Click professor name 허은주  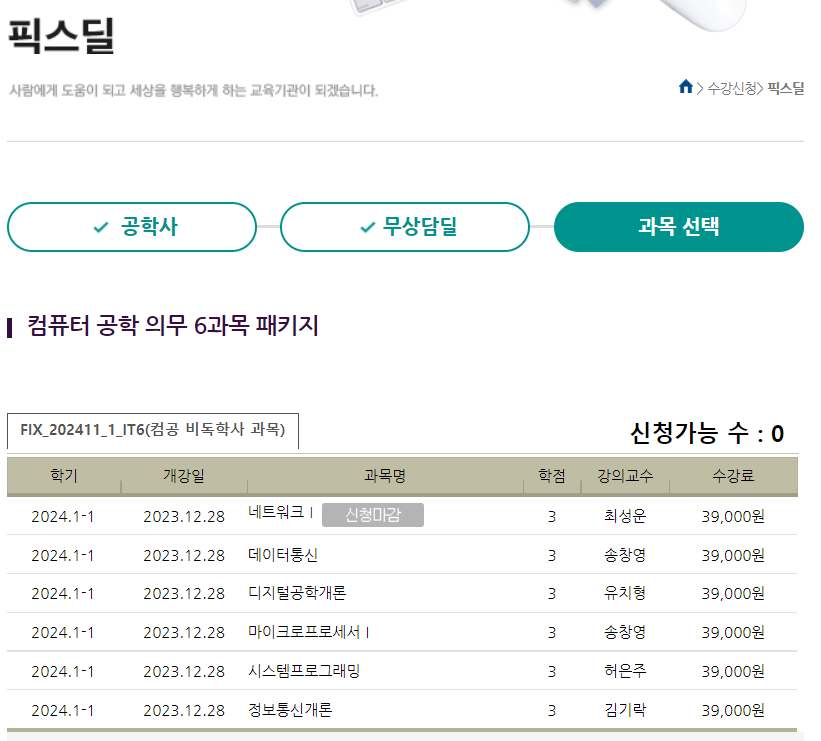point(625,671)
